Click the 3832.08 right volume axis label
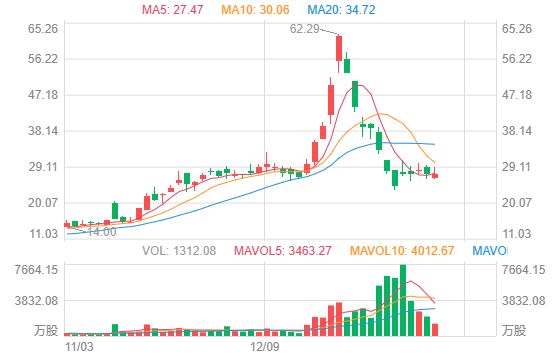The width and height of the screenshot is (560, 360). point(524,301)
